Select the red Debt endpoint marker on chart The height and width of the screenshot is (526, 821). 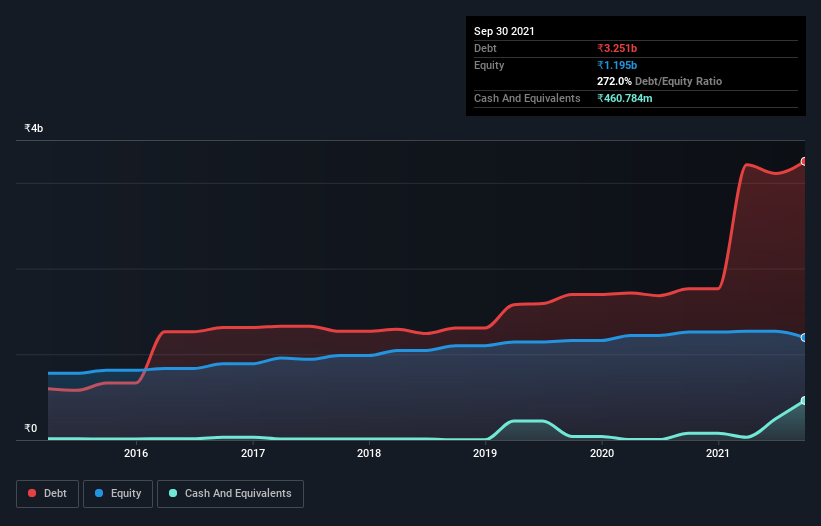click(x=804, y=161)
